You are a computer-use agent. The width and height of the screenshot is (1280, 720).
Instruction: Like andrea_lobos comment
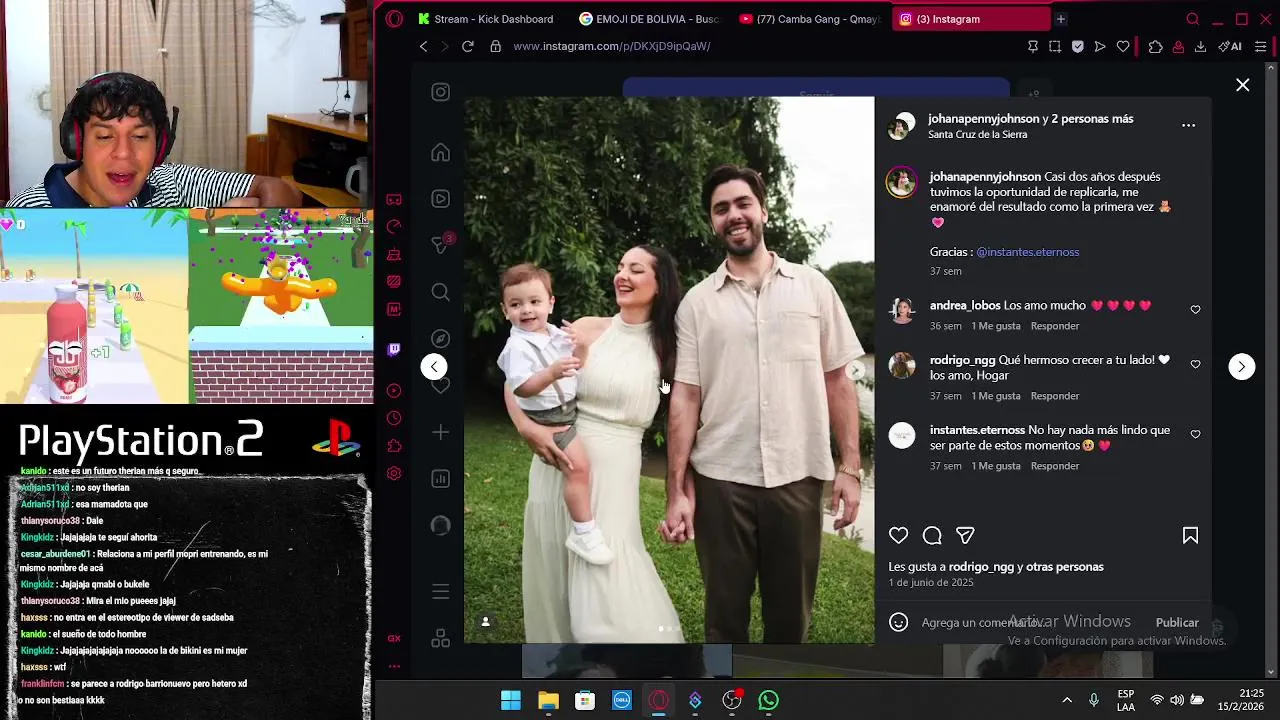1195,310
